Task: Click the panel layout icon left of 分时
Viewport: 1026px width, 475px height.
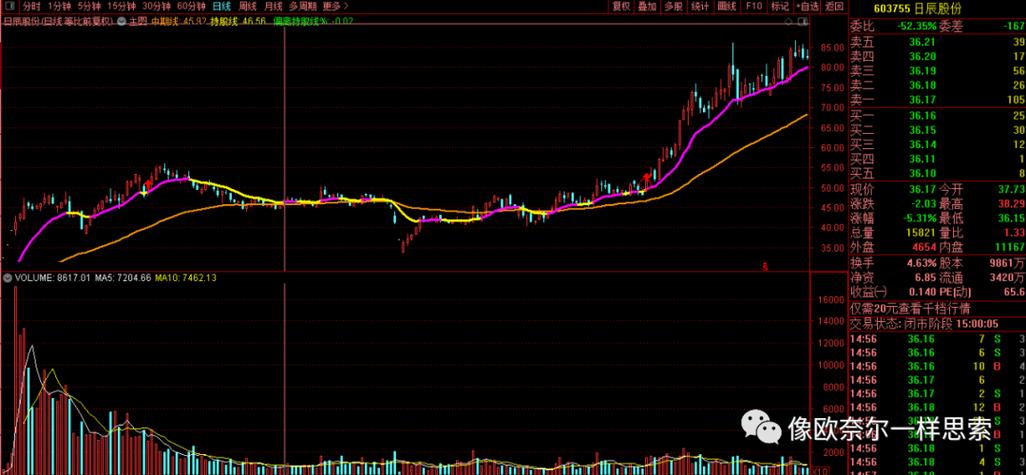Action: (10, 6)
